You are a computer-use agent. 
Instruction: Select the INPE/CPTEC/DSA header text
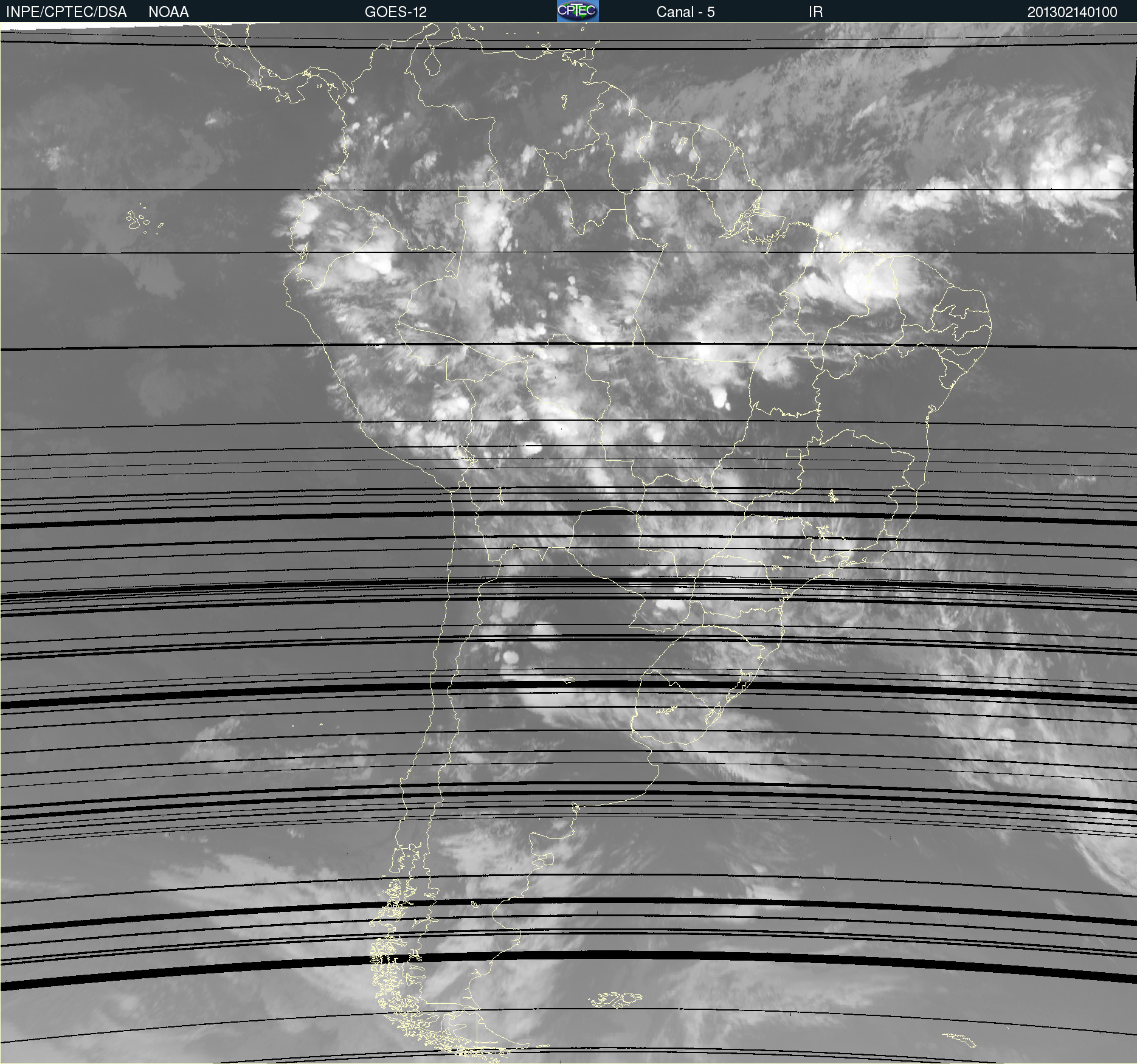[66, 12]
